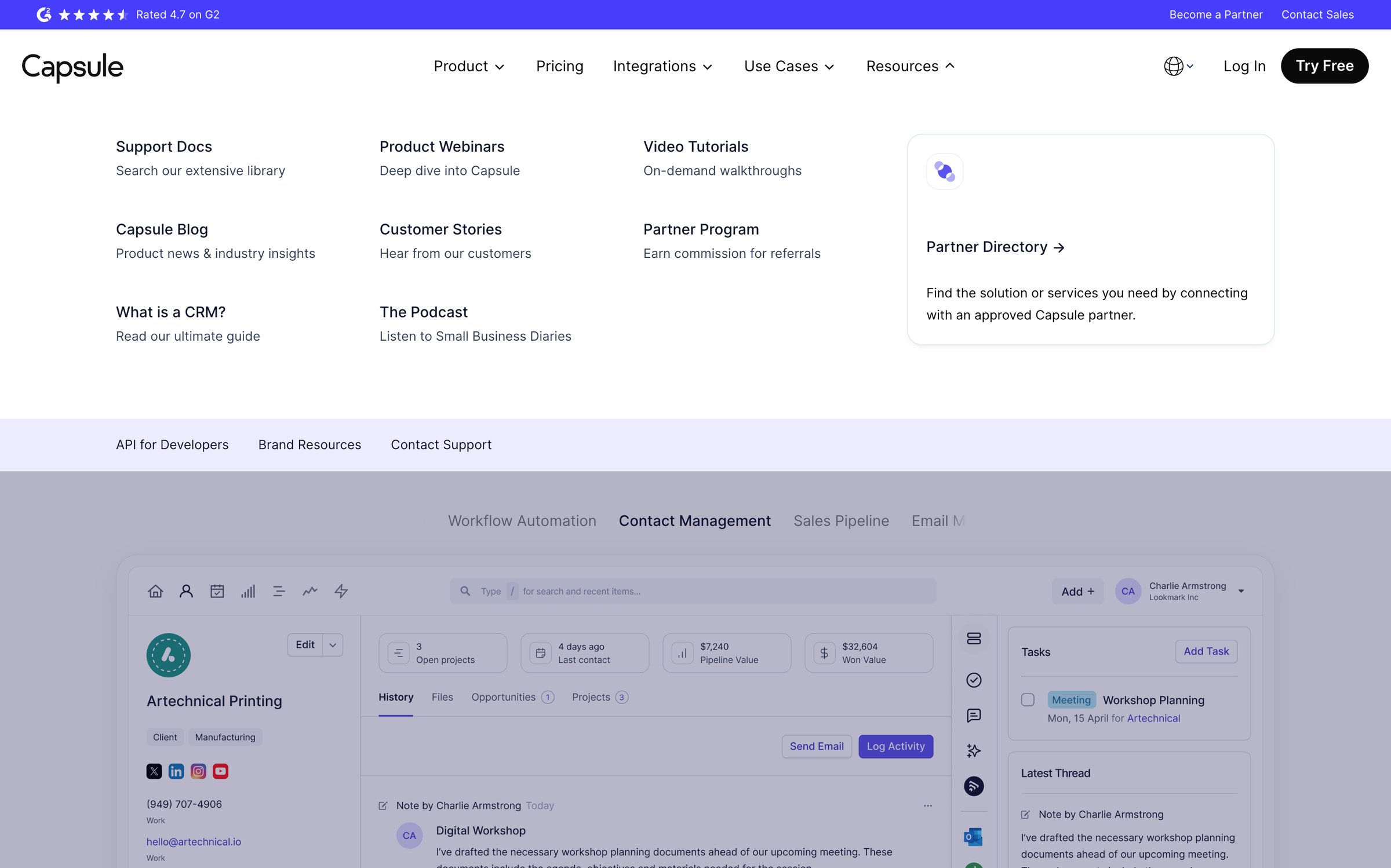Open Product Webinars

[x=442, y=147]
